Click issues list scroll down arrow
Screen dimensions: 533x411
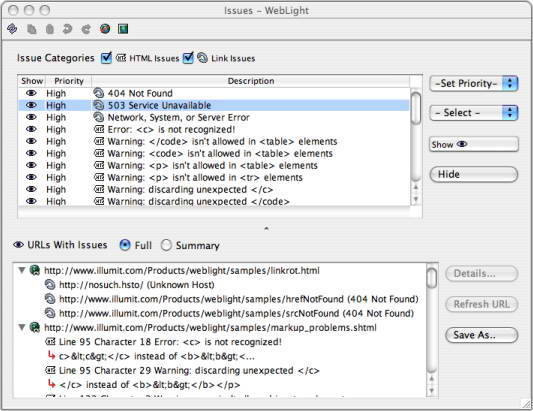point(415,200)
